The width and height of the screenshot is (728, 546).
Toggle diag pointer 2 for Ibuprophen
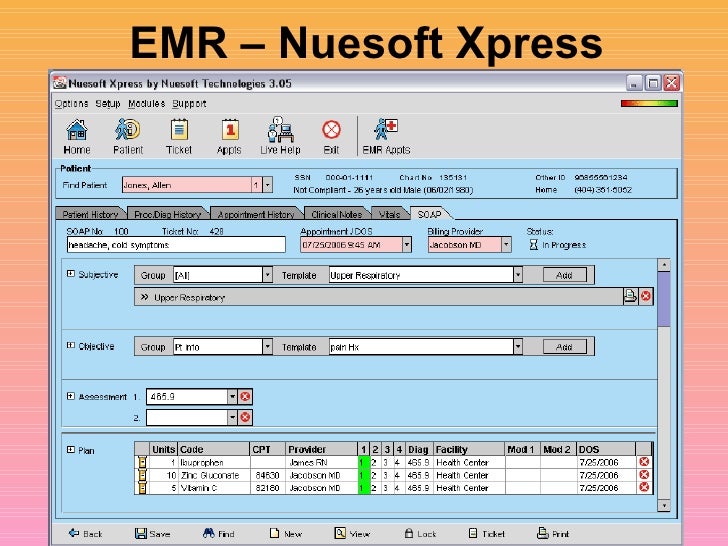point(374,462)
